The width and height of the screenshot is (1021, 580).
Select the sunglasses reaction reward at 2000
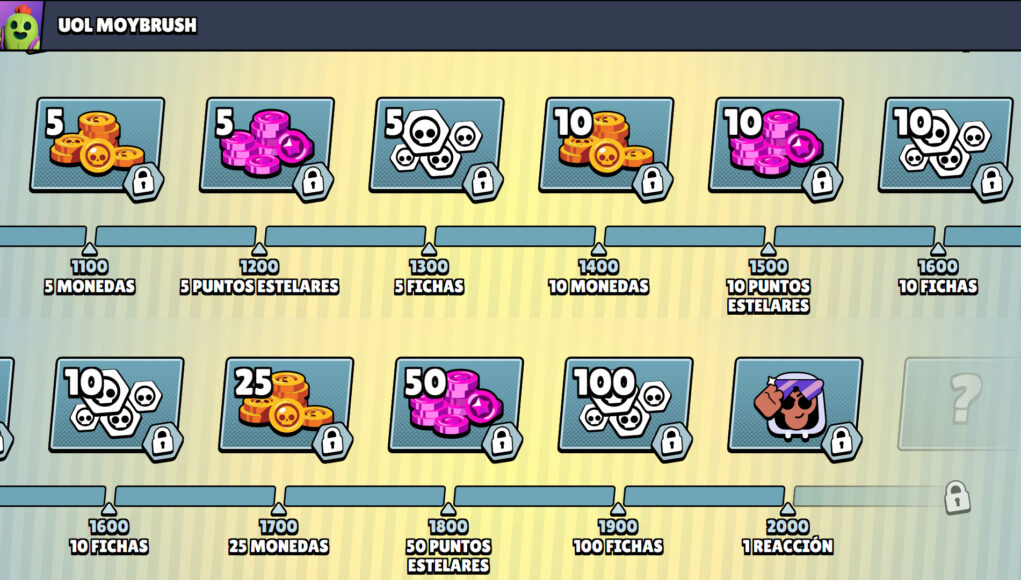point(796,404)
